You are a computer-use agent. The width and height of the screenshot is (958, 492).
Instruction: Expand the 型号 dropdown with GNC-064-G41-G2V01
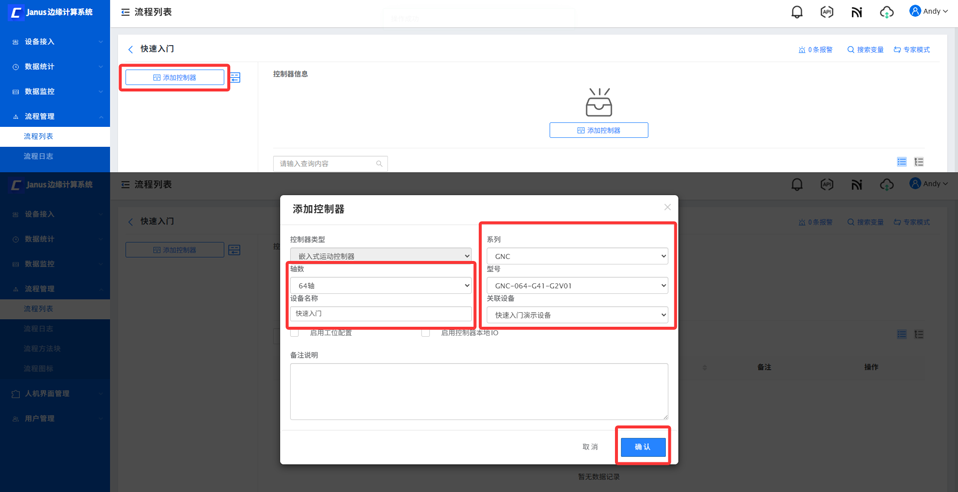tap(577, 286)
